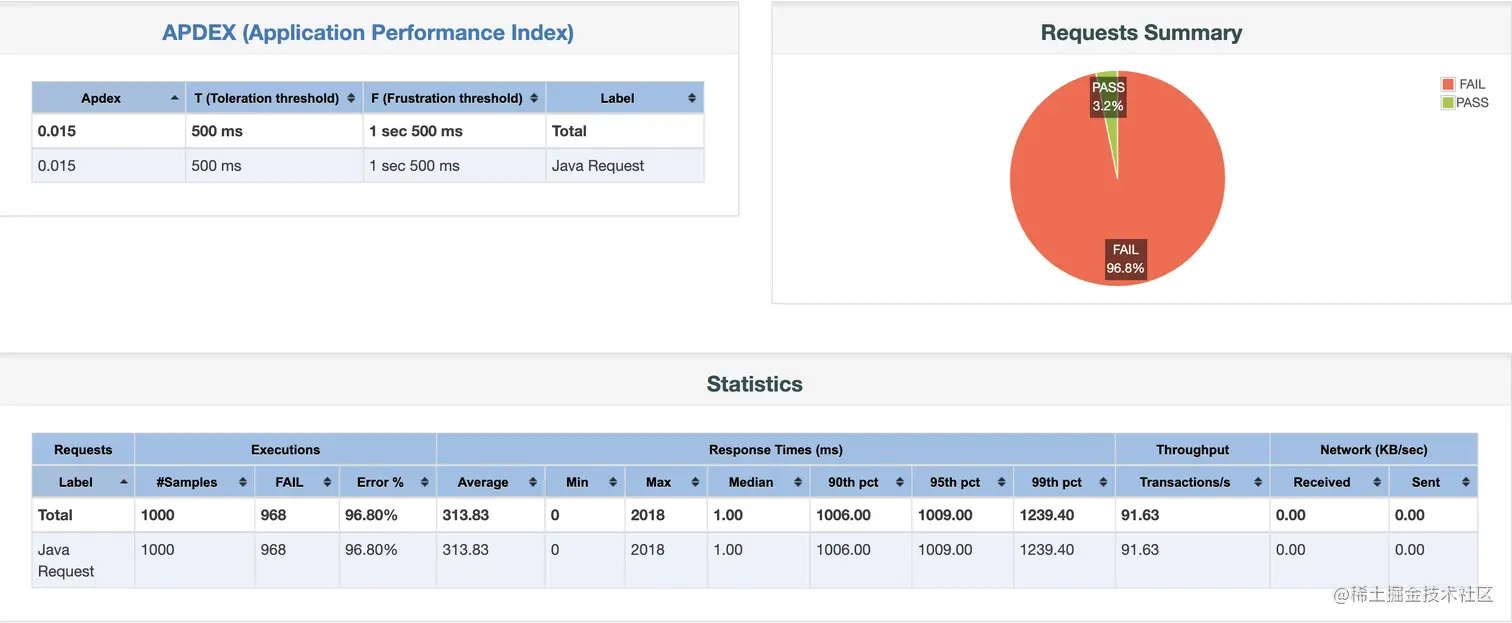
Task: Click 500 ms in APDEX Total row
Action: (217, 131)
